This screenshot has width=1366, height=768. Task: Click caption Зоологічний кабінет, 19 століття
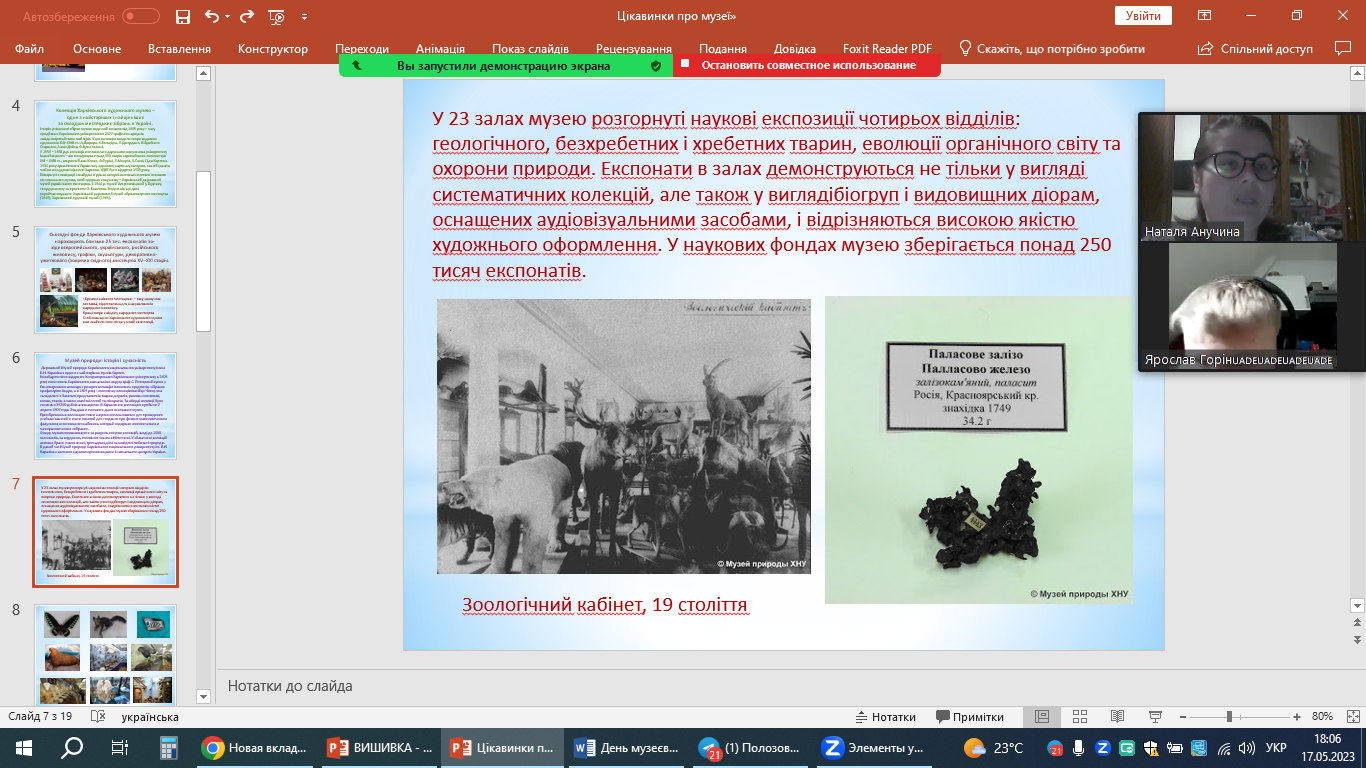pos(605,605)
